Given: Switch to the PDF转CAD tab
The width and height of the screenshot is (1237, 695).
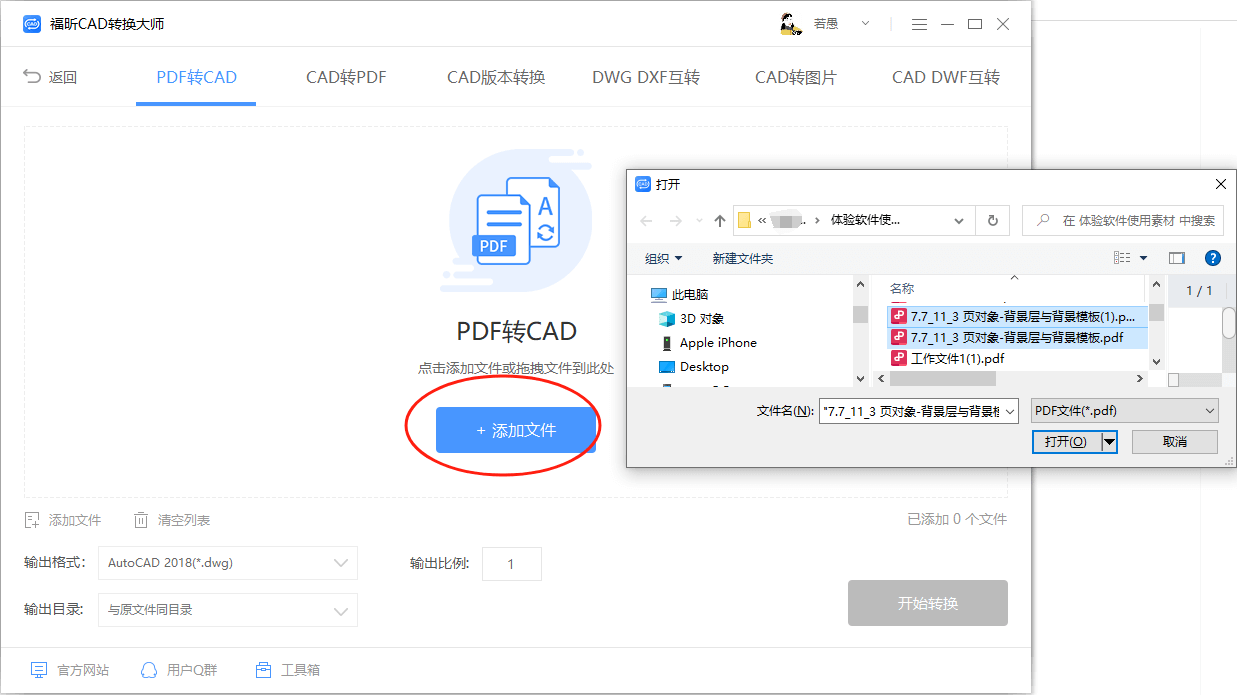Looking at the screenshot, I should point(196,77).
